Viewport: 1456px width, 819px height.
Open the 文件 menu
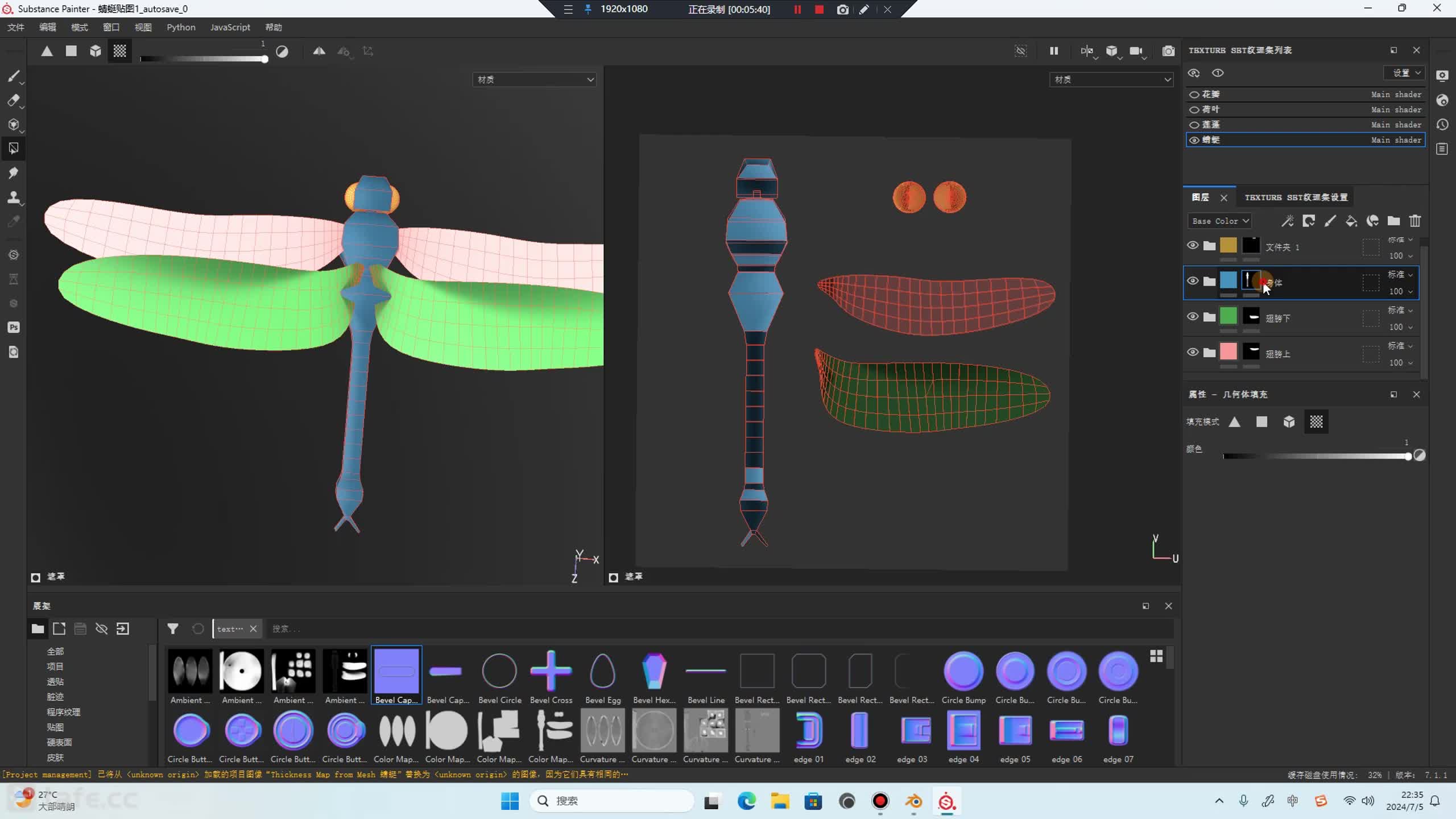[x=16, y=27]
